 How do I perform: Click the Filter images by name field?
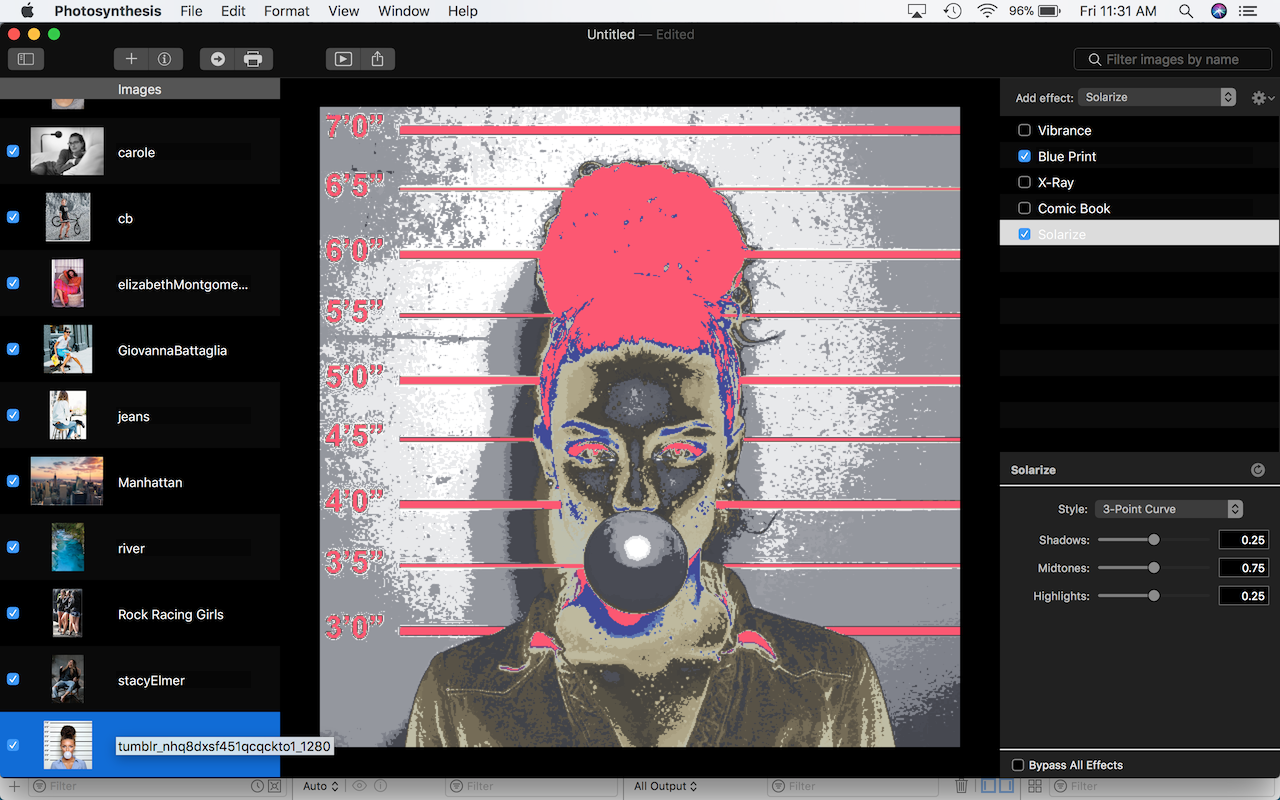[1172, 59]
